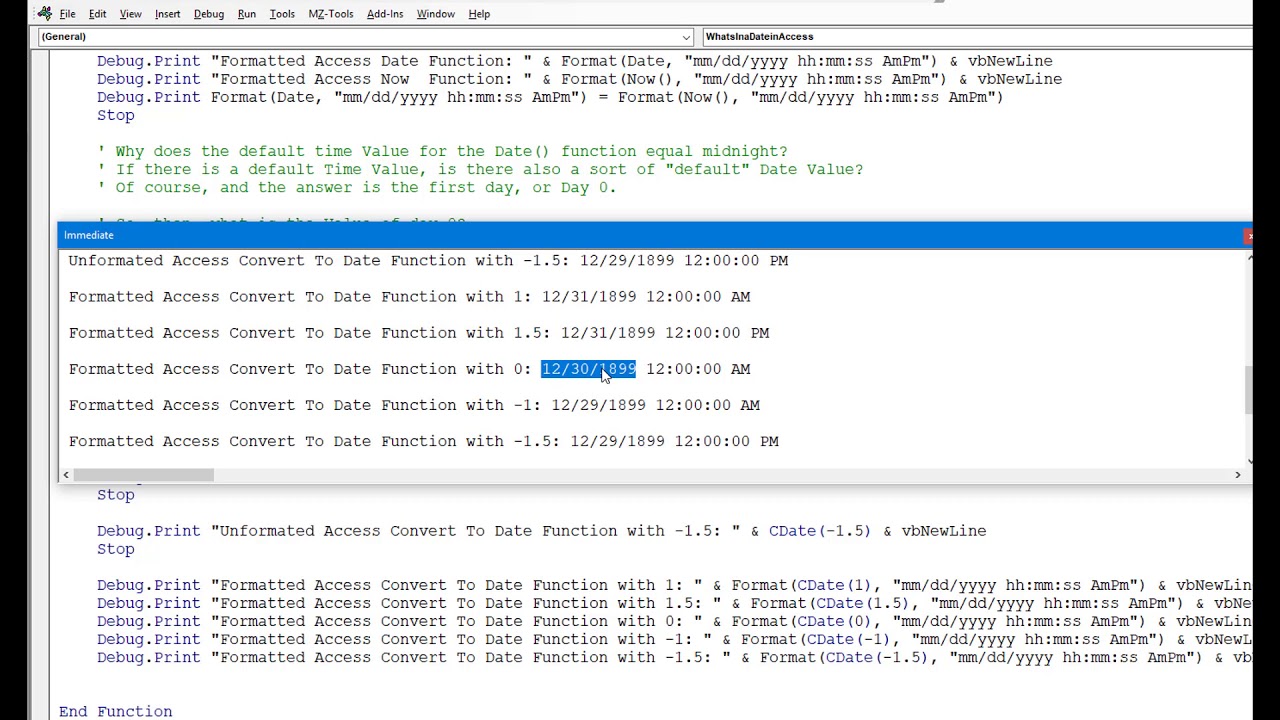Click the Immediate window vertical scrollbar thumb
This screenshot has height=720, width=1280.
point(1248,390)
